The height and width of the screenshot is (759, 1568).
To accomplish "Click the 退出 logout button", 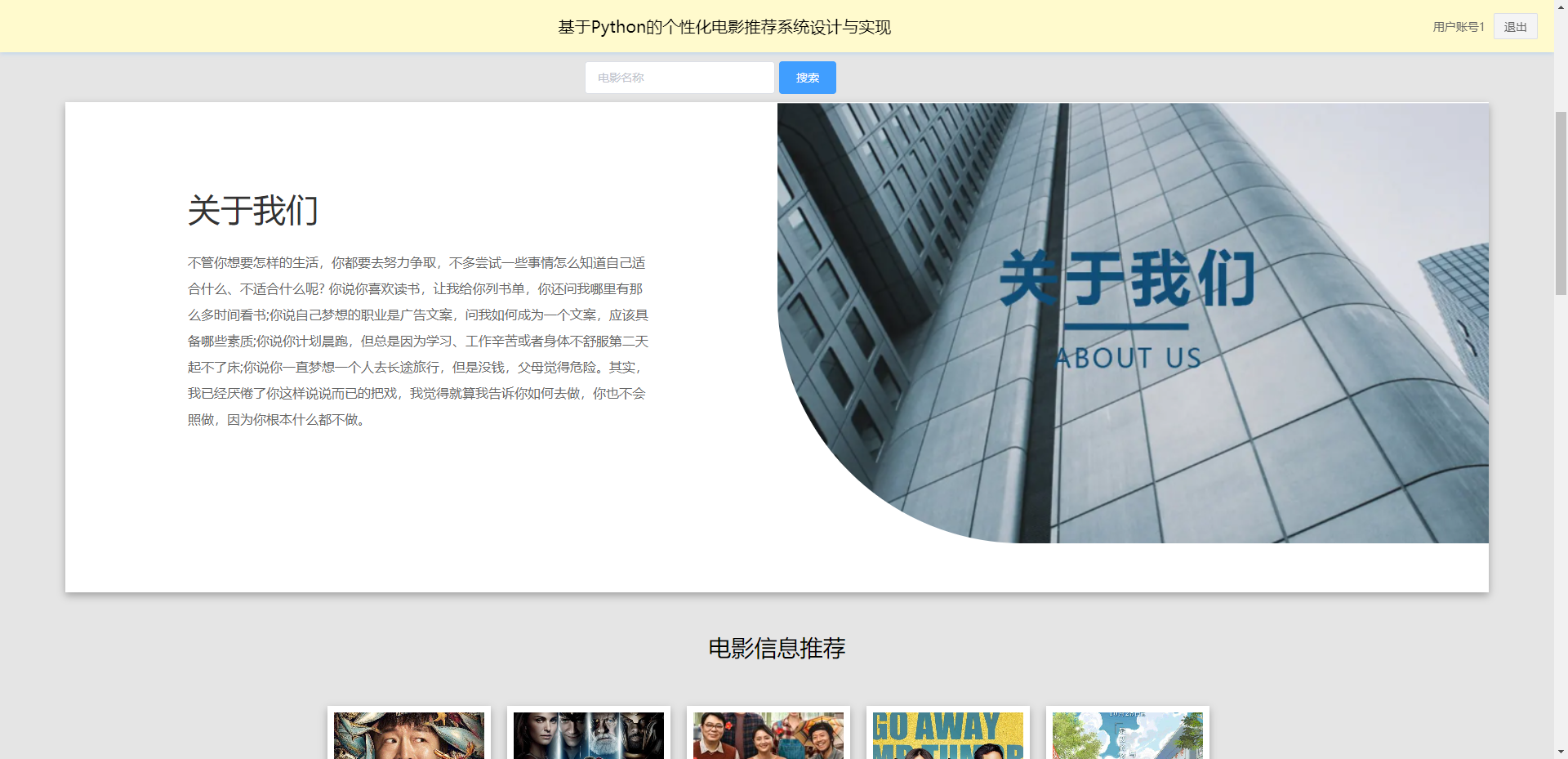I will tap(1515, 27).
